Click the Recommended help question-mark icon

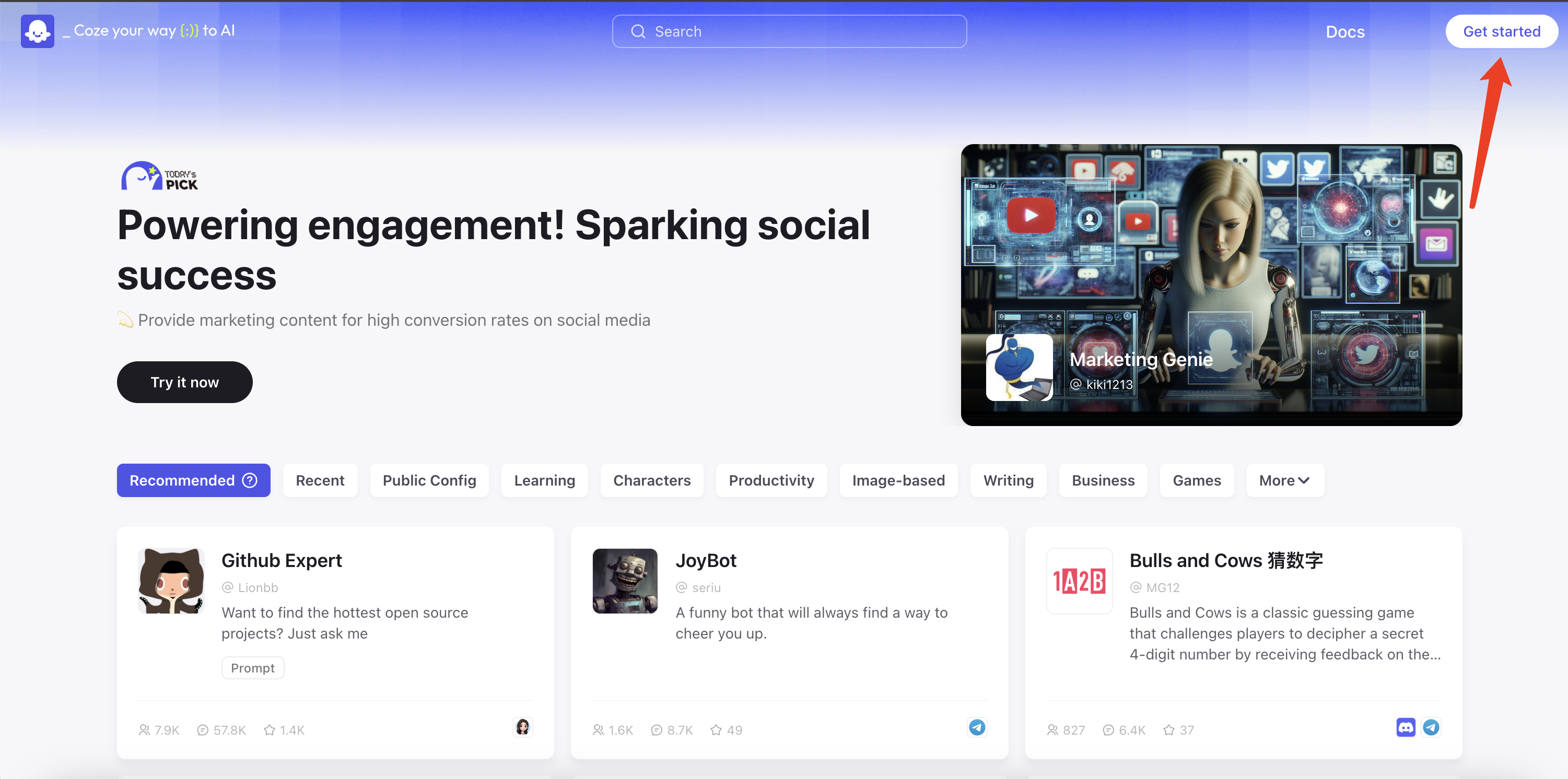250,480
